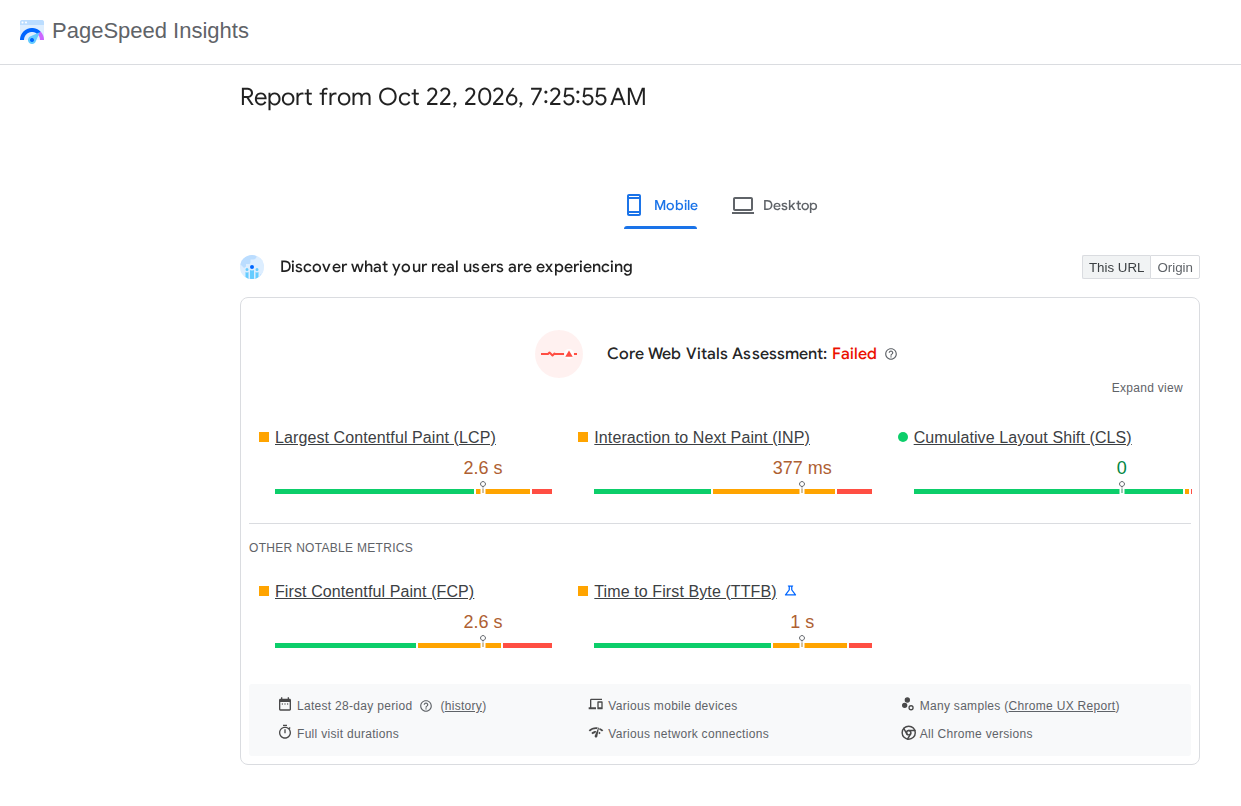This screenshot has width=1241, height=806.
Task: Click Various network connections text
Action: point(688,734)
